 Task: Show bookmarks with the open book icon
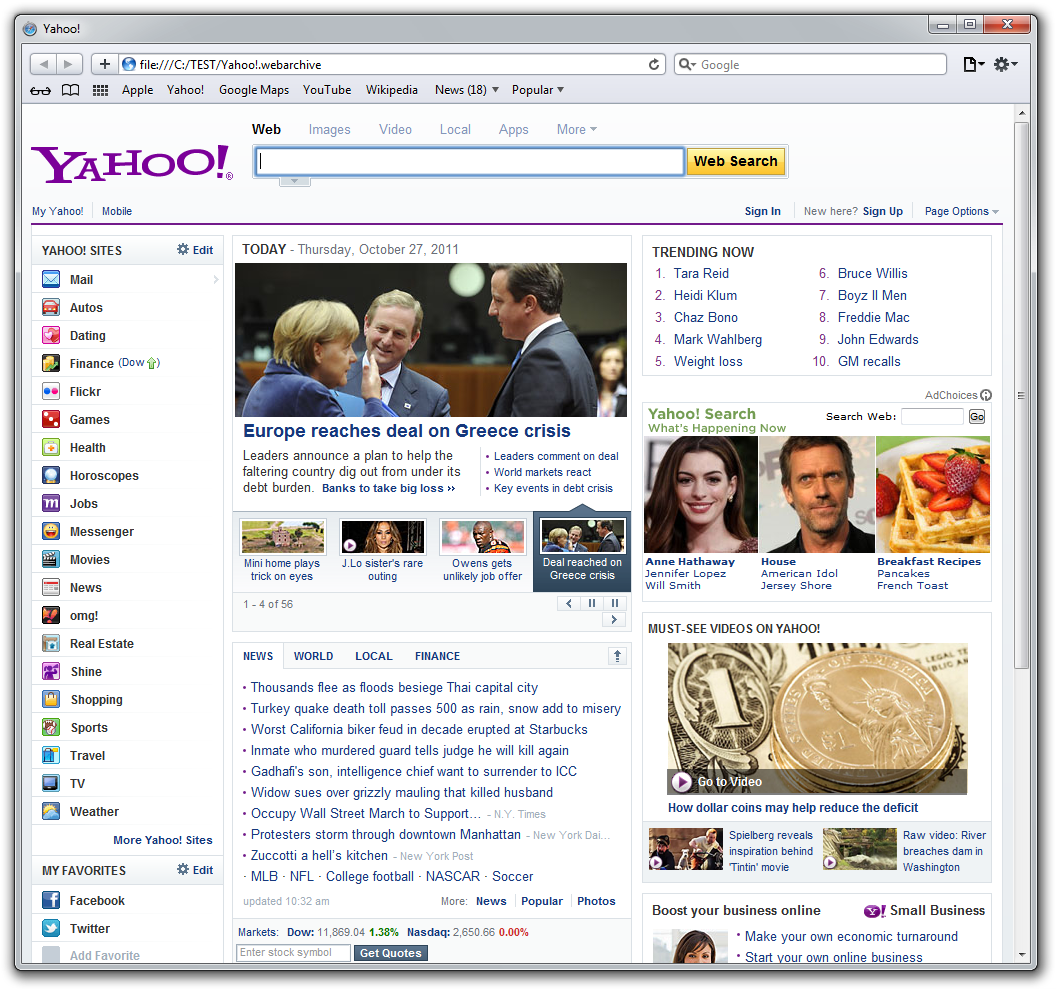pos(71,90)
